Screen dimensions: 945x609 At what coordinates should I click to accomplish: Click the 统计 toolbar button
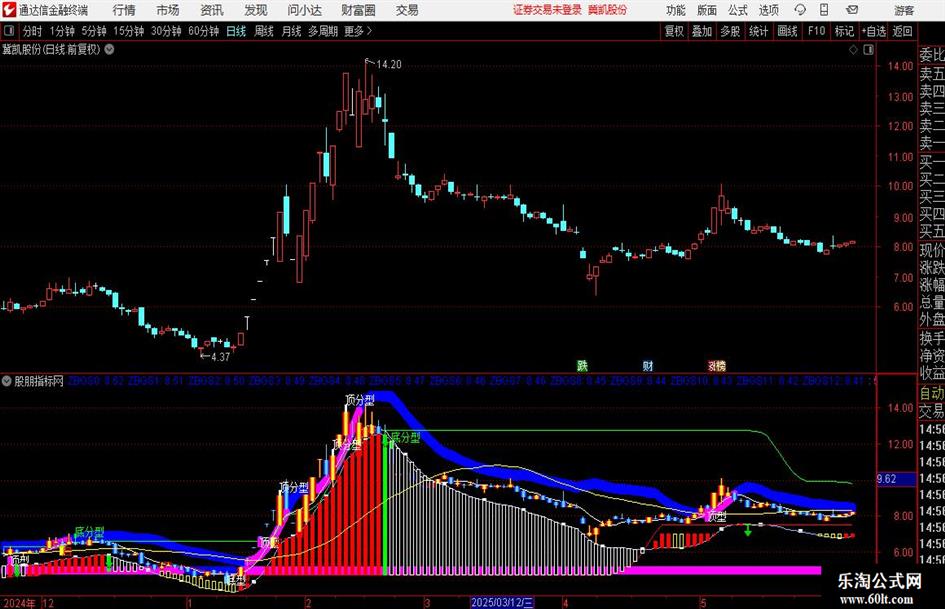coord(758,31)
